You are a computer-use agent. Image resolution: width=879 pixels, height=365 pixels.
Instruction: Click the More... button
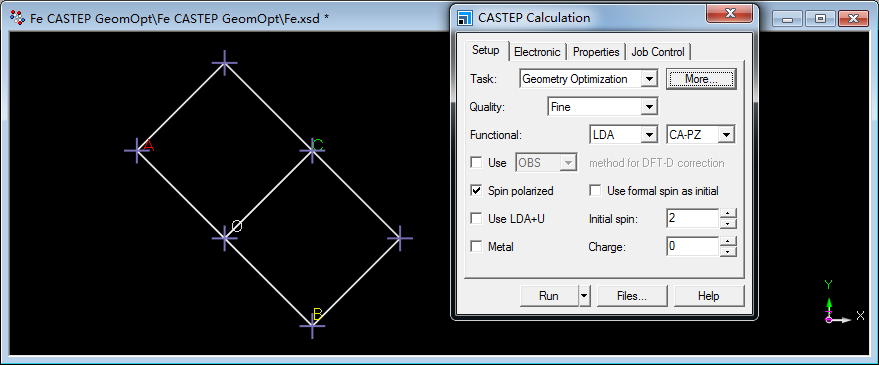click(701, 79)
